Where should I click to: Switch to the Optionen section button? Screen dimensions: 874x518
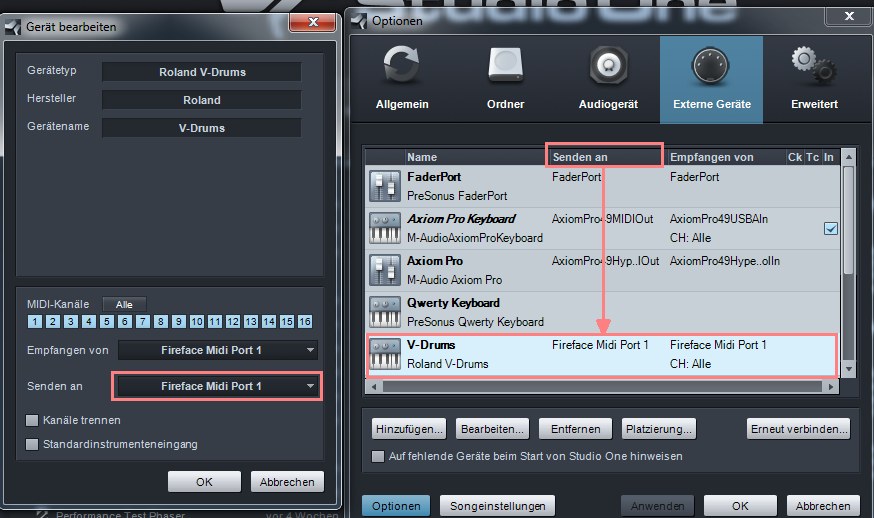396,506
